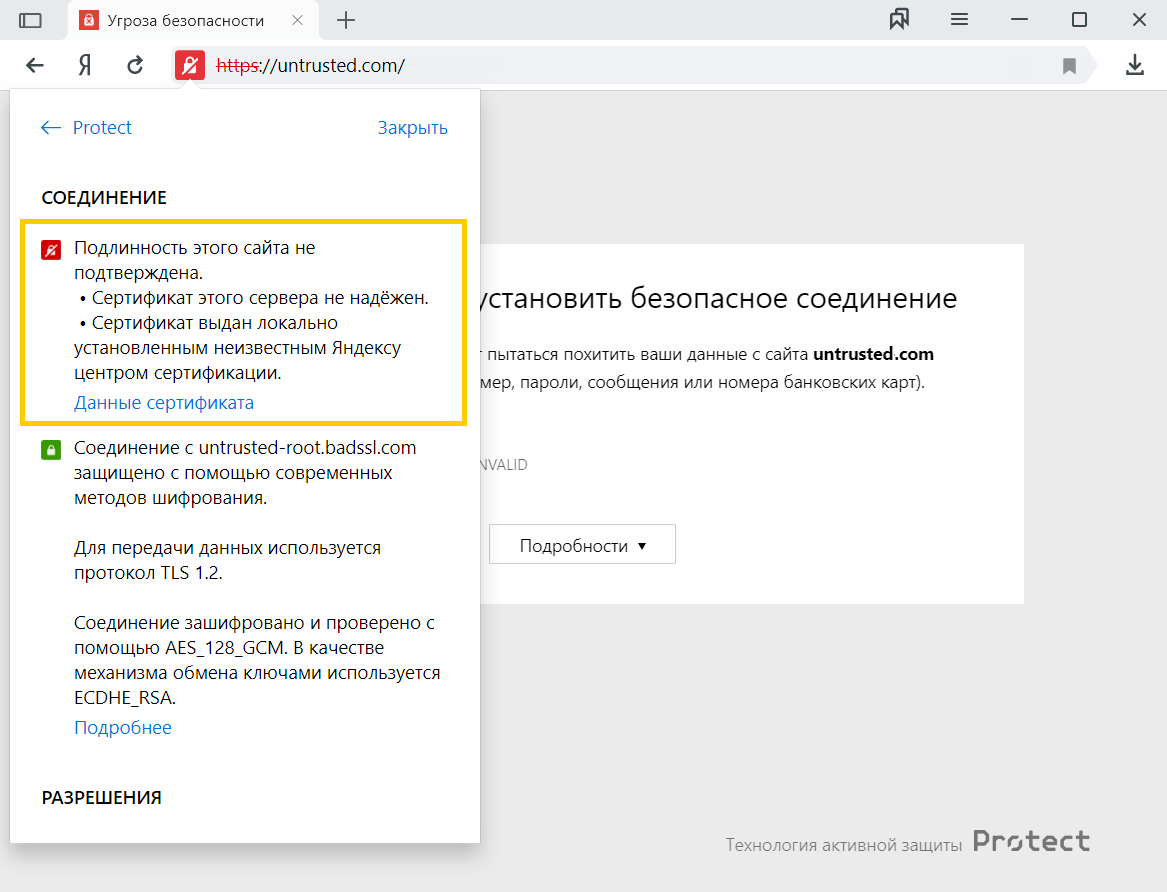This screenshot has width=1167, height=892.
Task: Click 'Соединение с untrusted-root.badssl.com' text
Action: point(245,448)
